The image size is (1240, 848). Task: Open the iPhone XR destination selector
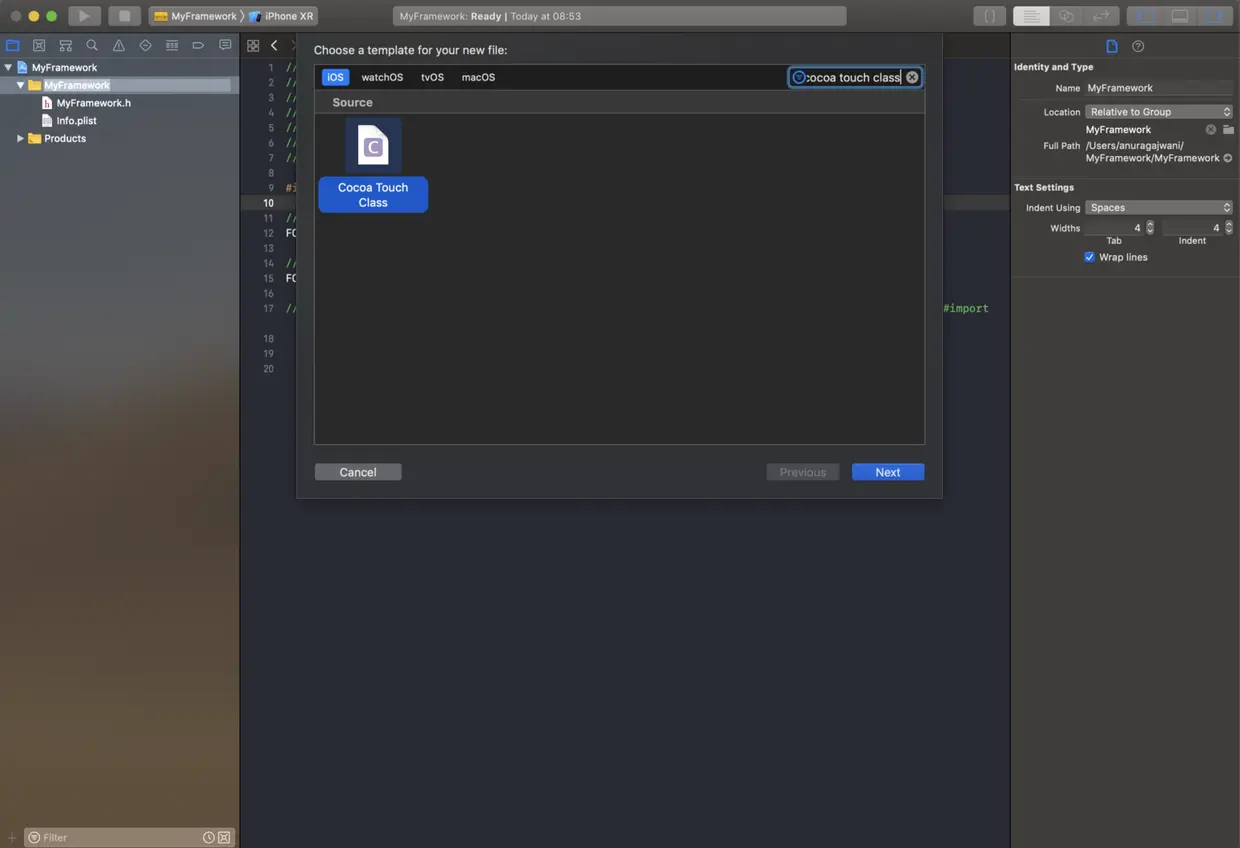pos(281,16)
